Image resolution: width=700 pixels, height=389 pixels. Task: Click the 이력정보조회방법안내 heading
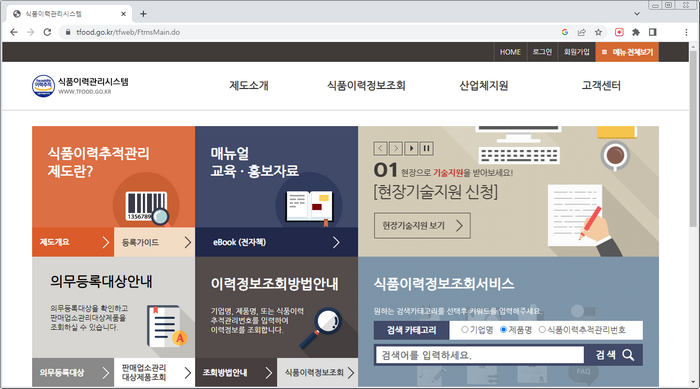point(275,284)
